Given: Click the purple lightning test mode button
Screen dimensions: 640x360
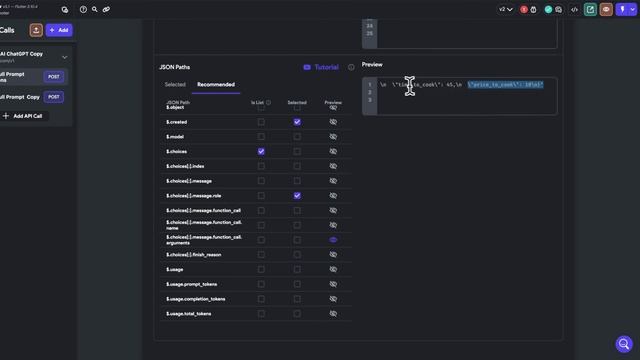Looking at the screenshot, I should [622, 9].
